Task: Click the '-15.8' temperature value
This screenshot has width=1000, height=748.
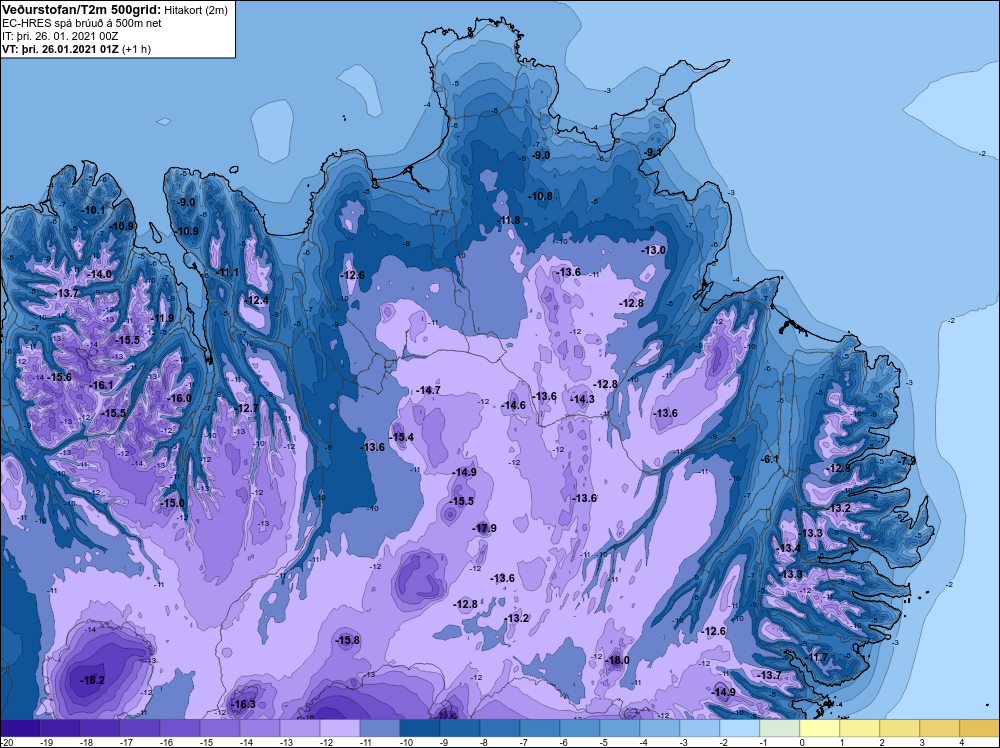Action: point(348,640)
